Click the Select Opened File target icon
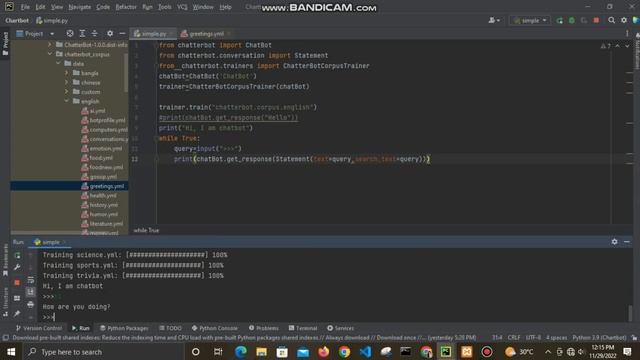 click(x=70, y=33)
